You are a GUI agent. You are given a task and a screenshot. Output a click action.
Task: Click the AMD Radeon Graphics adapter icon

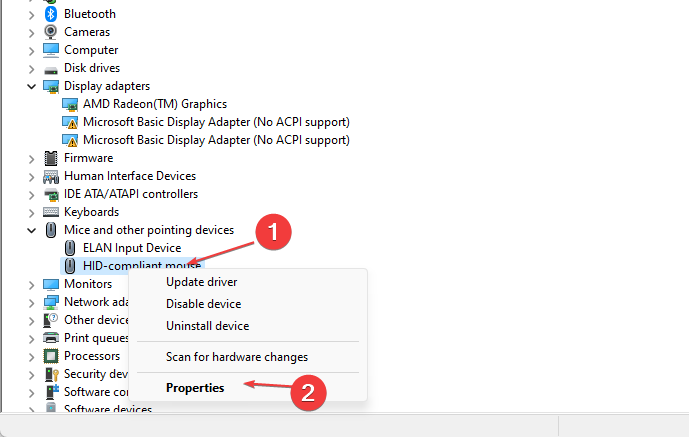tap(70, 104)
